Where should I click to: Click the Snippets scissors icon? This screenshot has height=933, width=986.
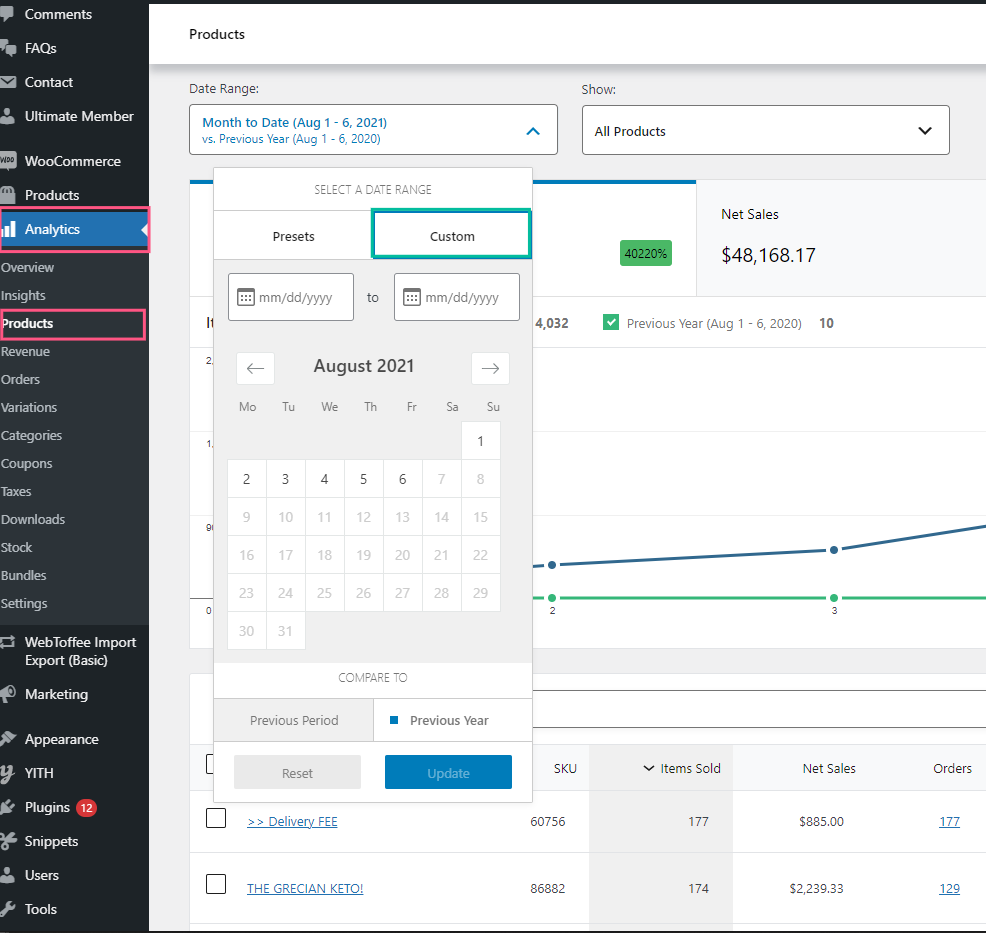8,842
